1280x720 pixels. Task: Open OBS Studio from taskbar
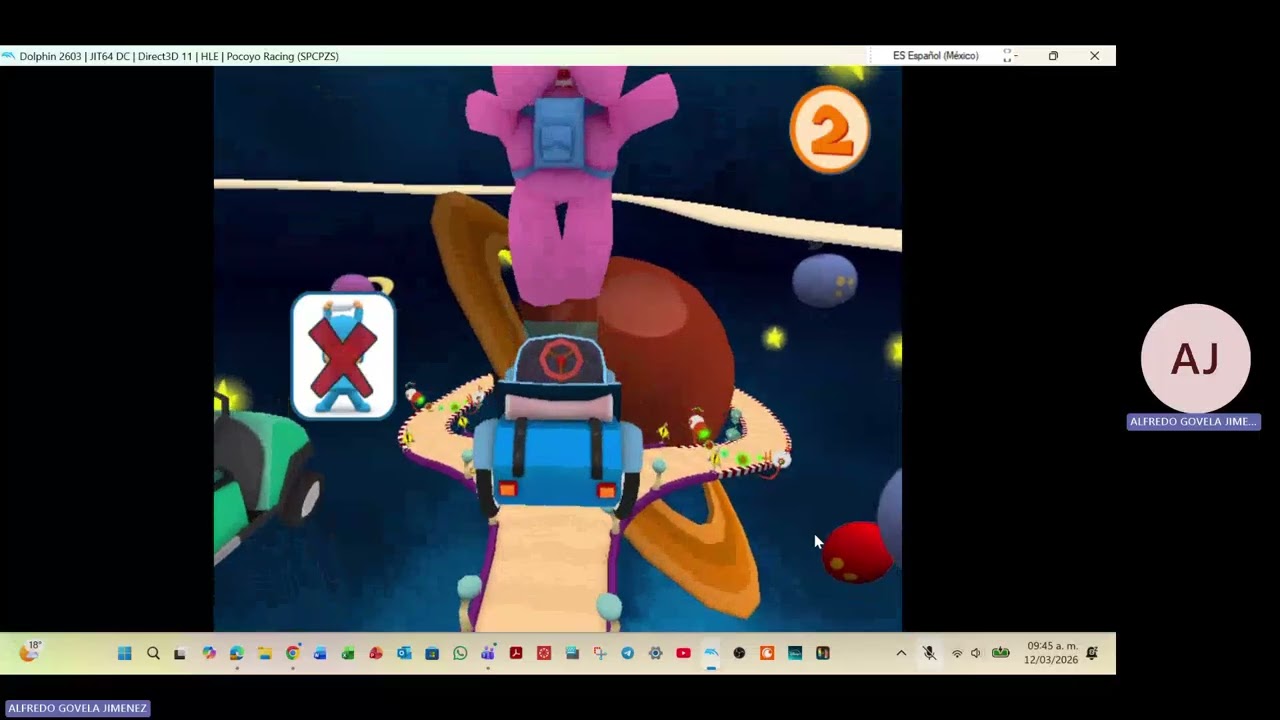[x=739, y=653]
